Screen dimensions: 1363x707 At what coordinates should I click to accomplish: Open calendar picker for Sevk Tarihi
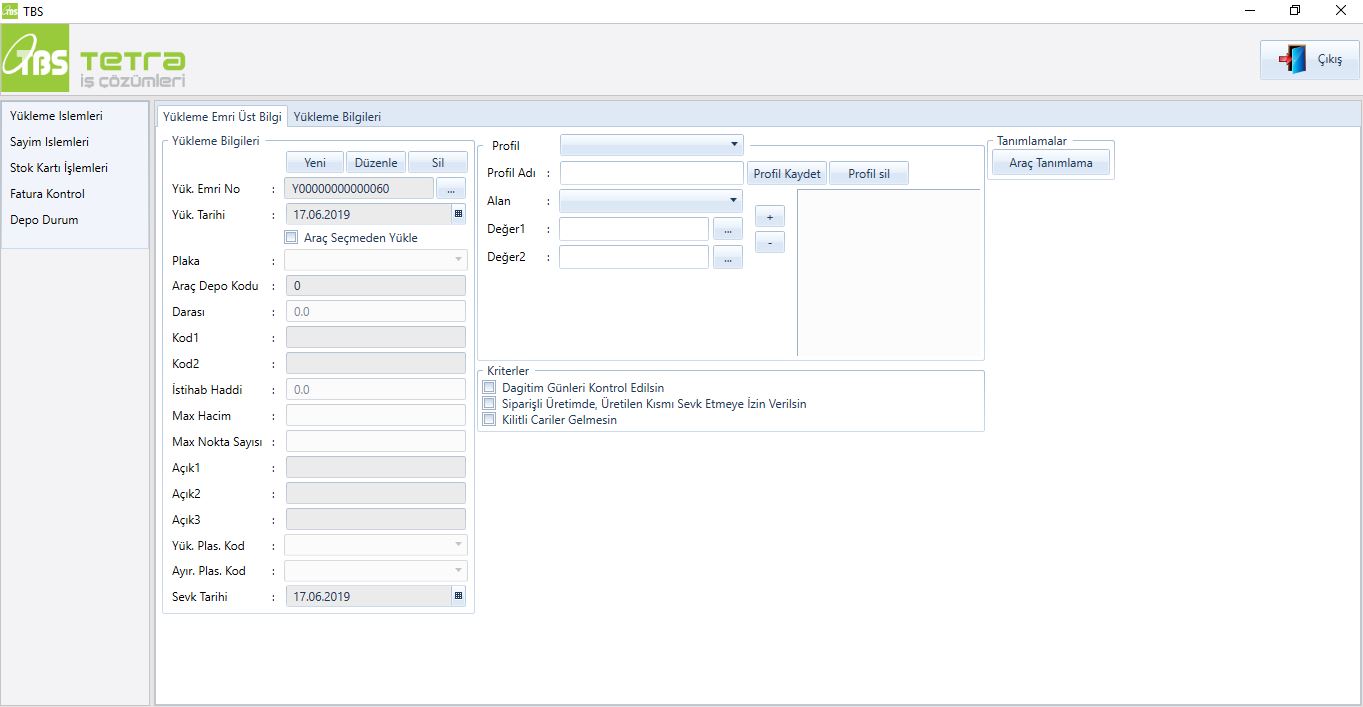tap(458, 596)
